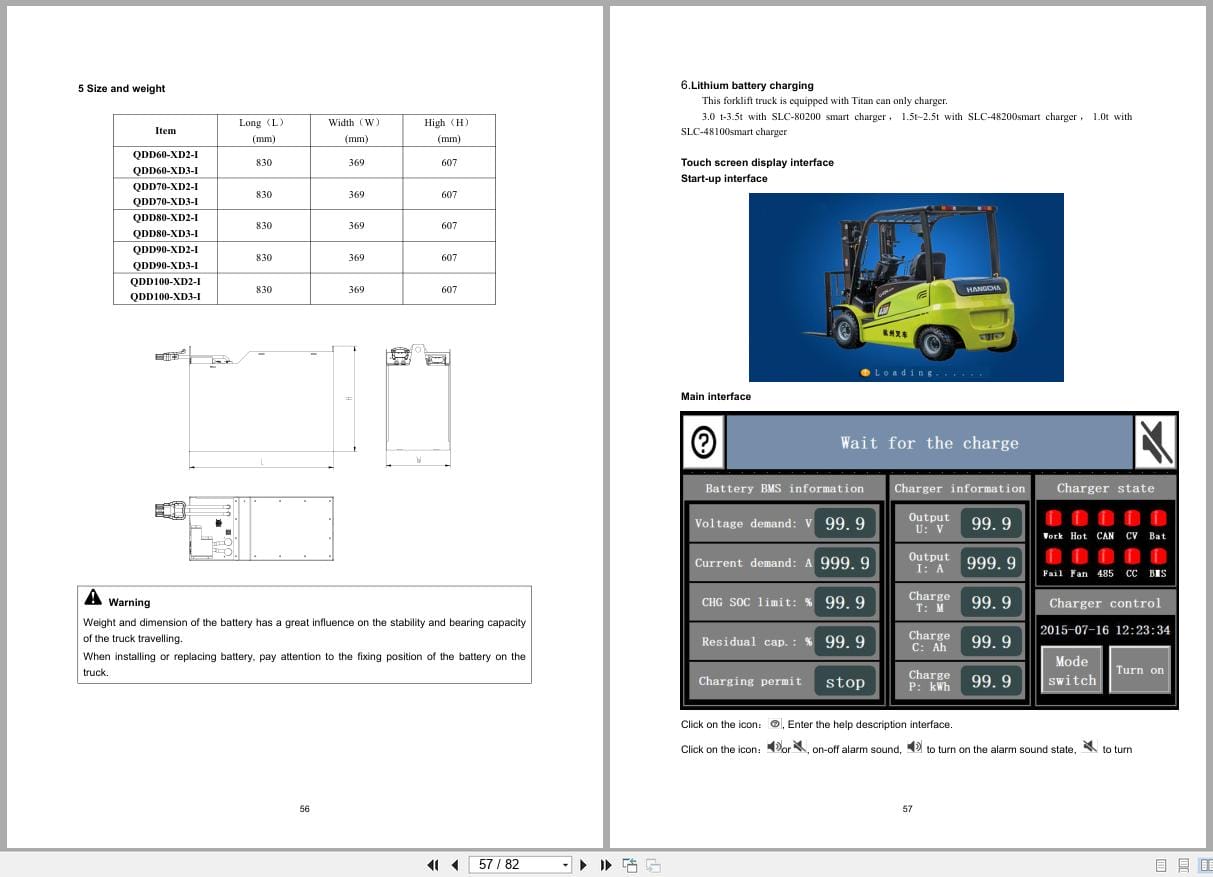Click the page number 57 footer
The width and height of the screenshot is (1213, 877).
coord(907,809)
